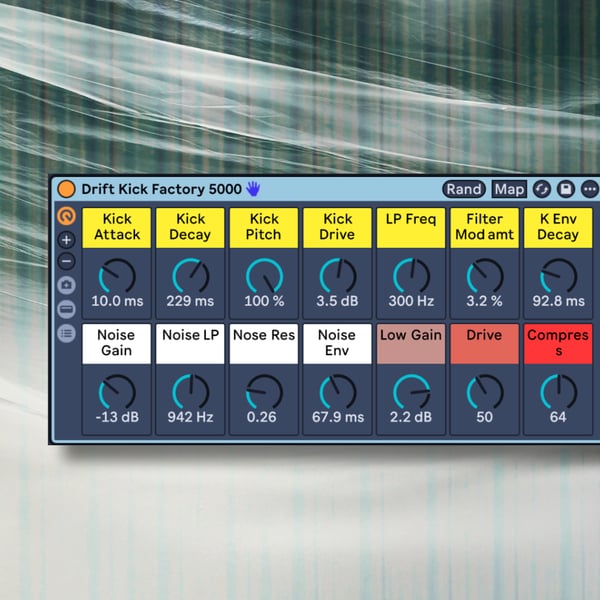Click the blue hand icon beside the title
This screenshot has height=600, width=600.
(253, 189)
